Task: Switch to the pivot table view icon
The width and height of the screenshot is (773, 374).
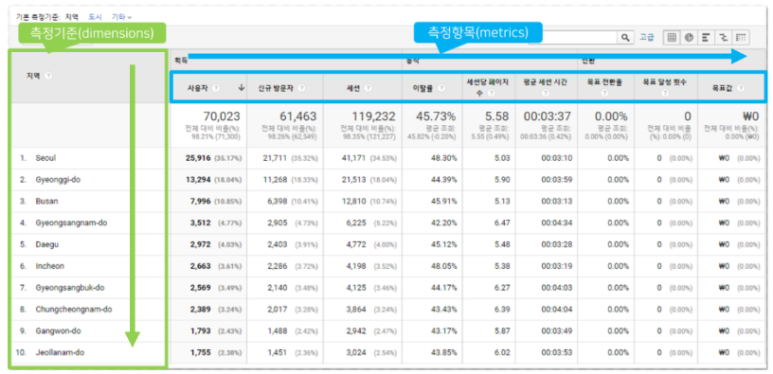Action: [x=740, y=37]
